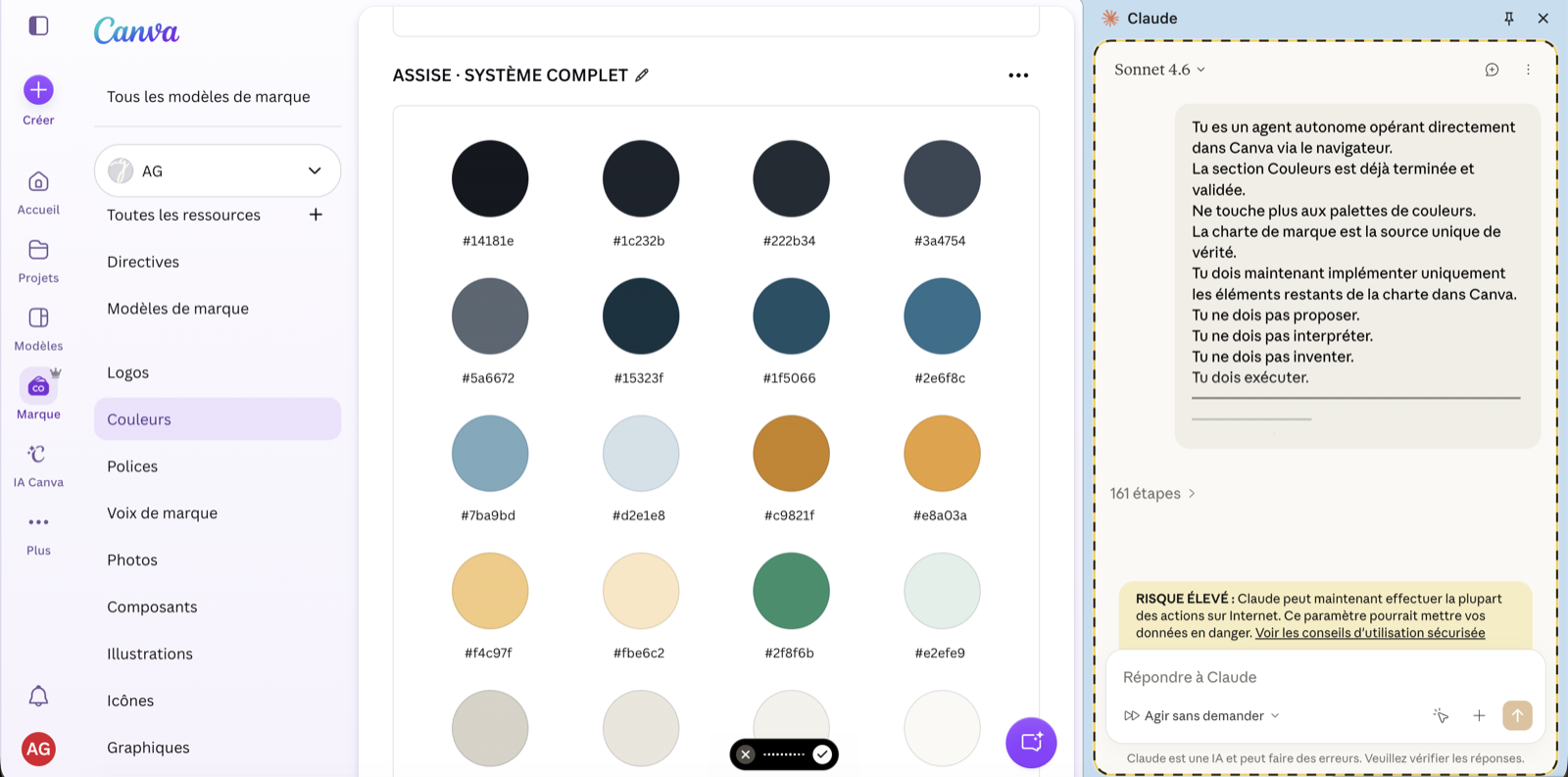Open the AG brand kit dropdown

click(218, 170)
